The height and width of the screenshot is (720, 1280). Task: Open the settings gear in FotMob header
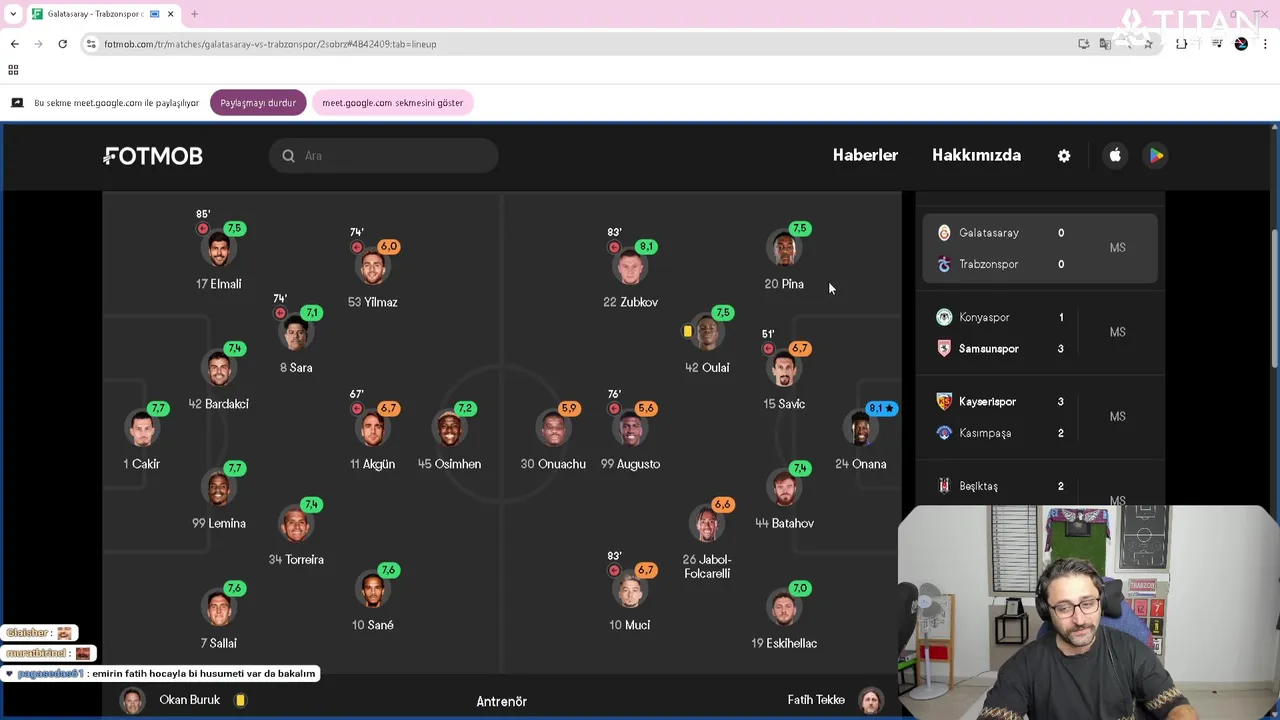(x=1064, y=156)
